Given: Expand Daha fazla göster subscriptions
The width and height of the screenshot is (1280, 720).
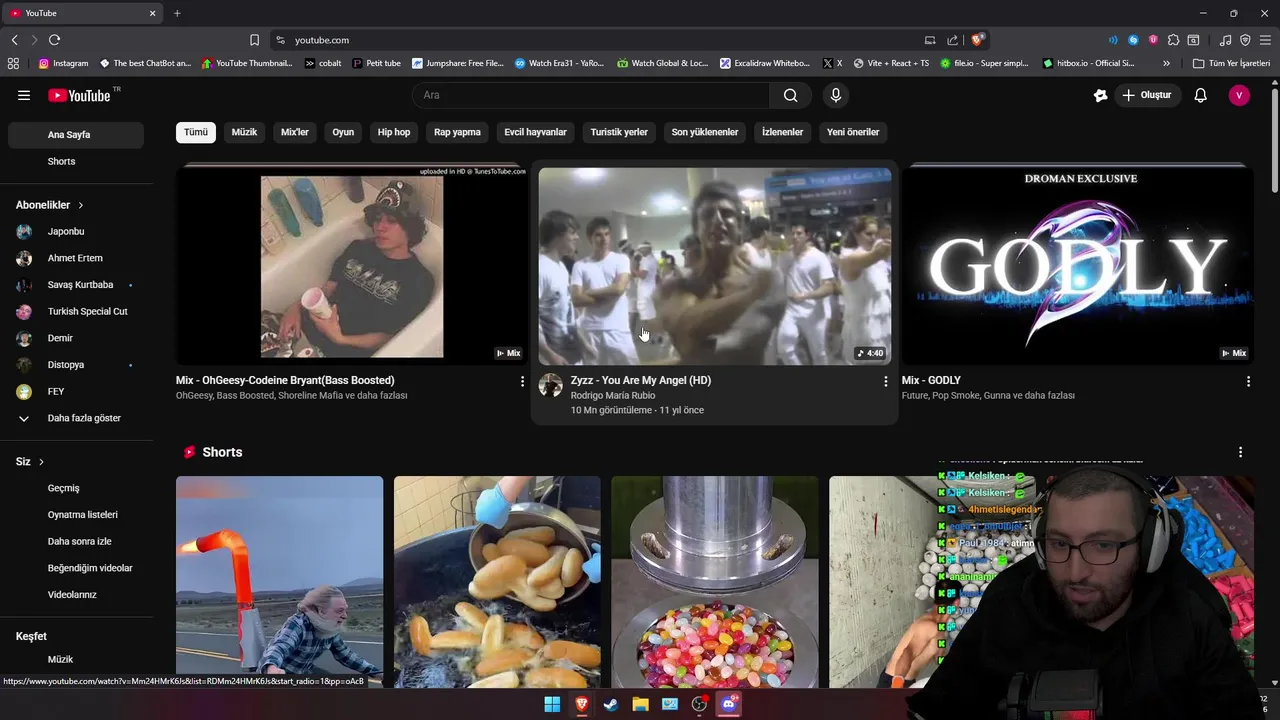Looking at the screenshot, I should pos(76,418).
